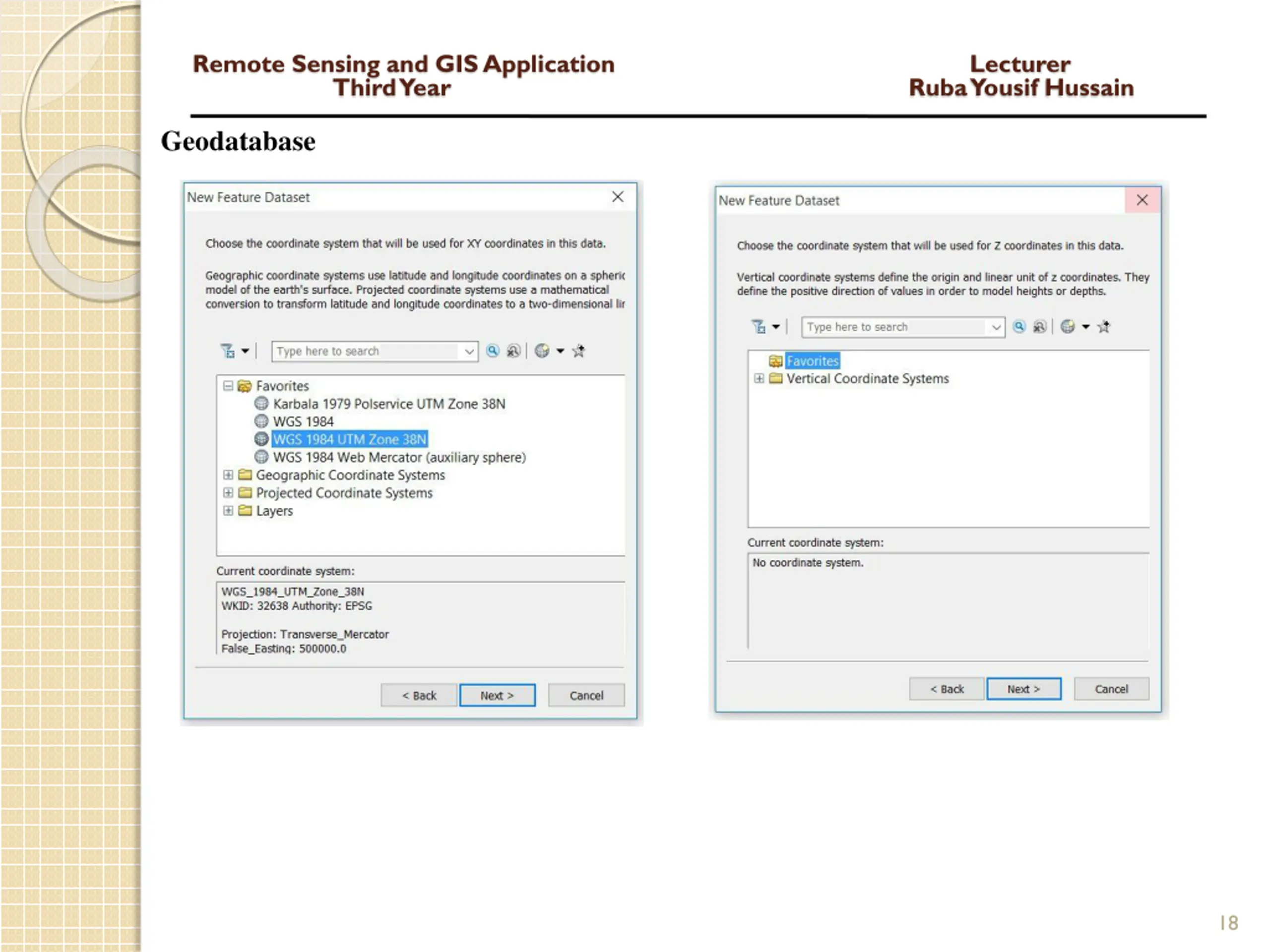Click Next in the XY coordinate dialog
Viewport: 1270px width, 952px height.
tap(497, 696)
